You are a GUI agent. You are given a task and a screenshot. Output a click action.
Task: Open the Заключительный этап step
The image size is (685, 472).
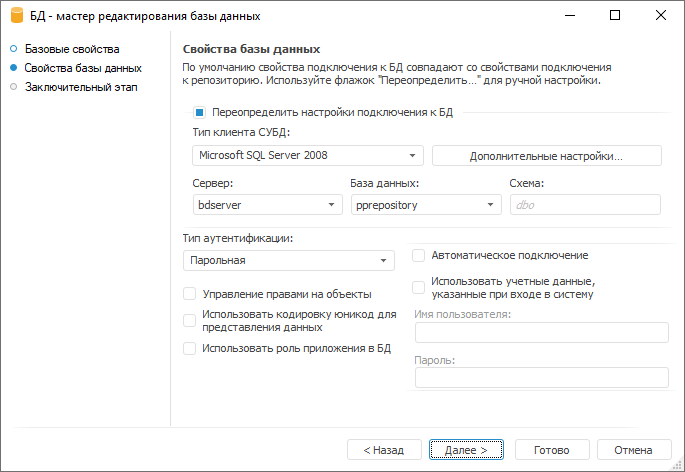coord(80,87)
